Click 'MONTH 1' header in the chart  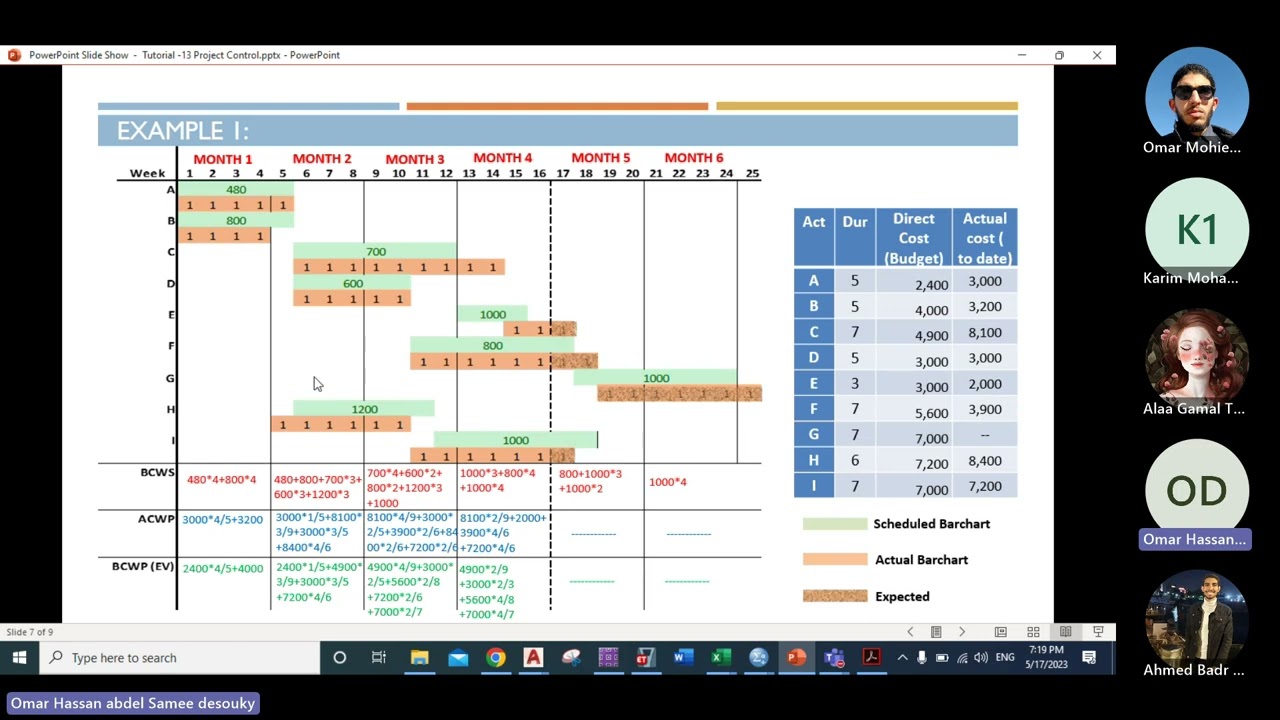pyautogui.click(x=223, y=159)
